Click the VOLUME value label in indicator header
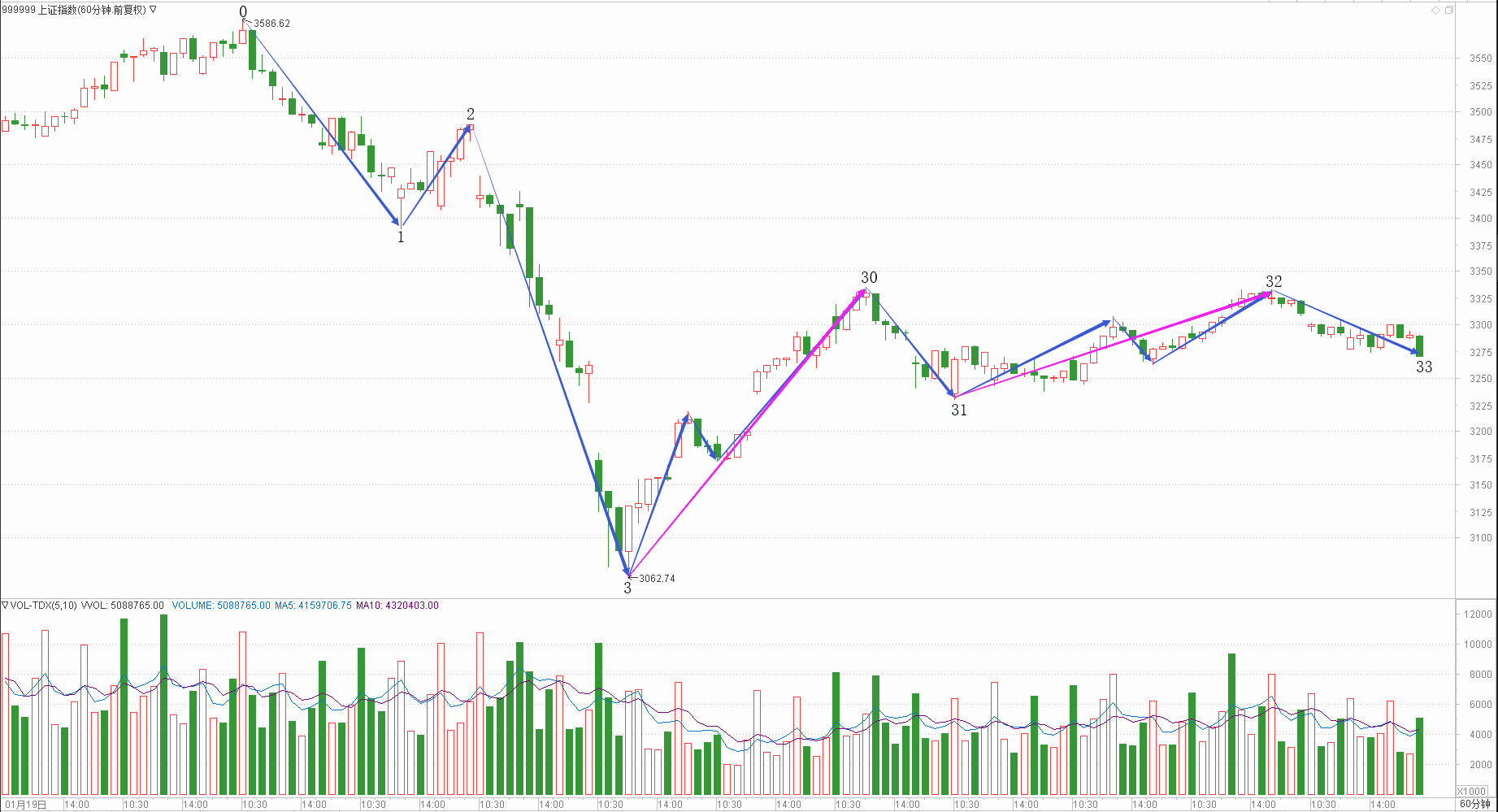The width and height of the screenshot is (1498, 812). click(x=221, y=606)
